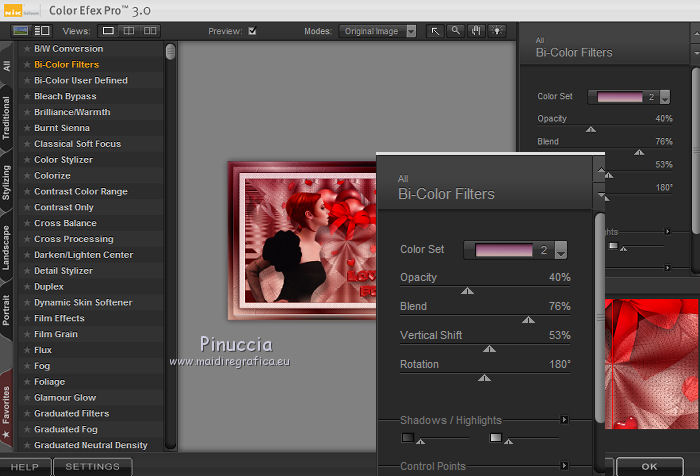
Task: Switch to the Stylizing category tab
Action: [x=6, y=182]
